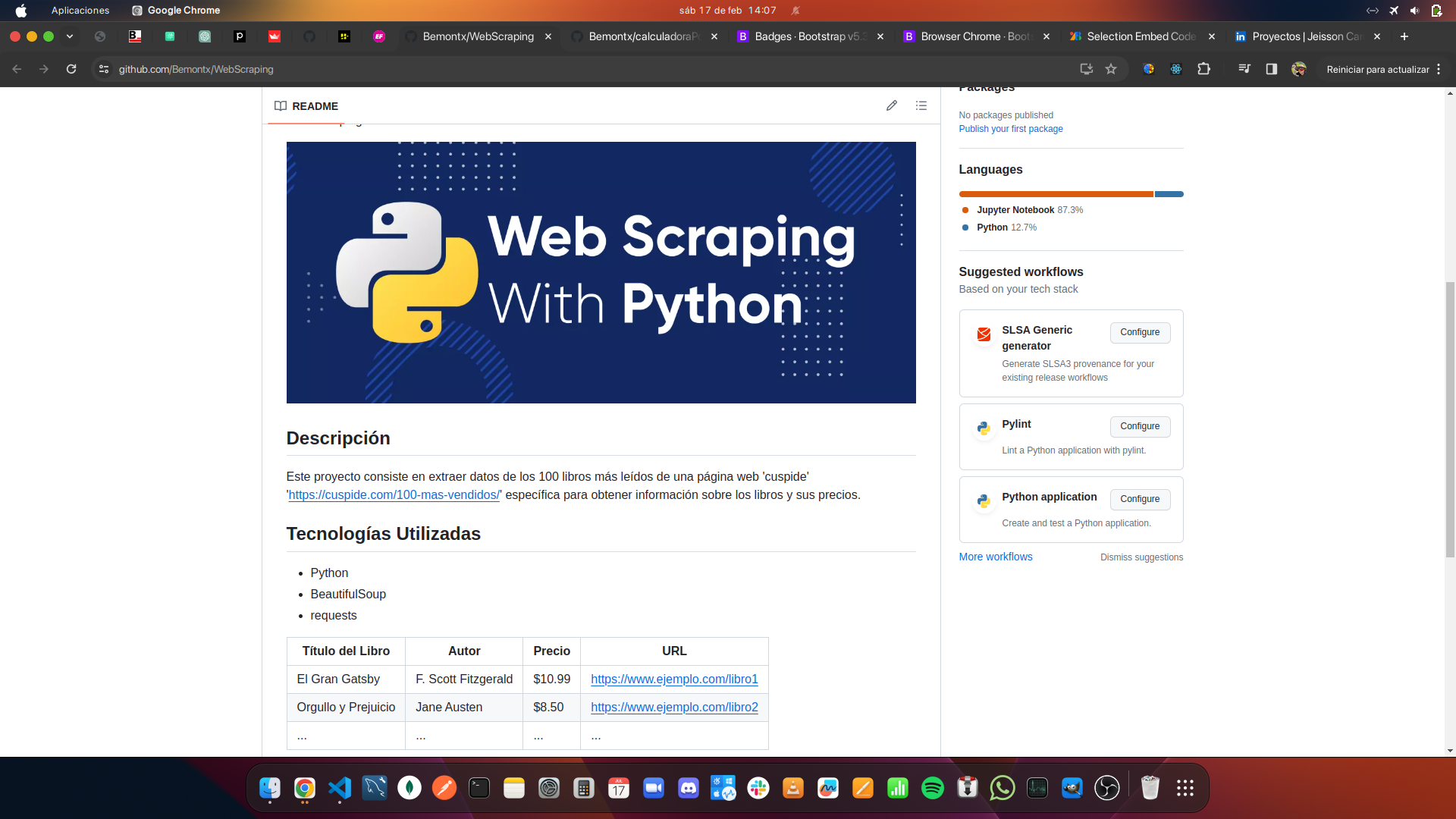Switch to the Selection Embed Code tab
This screenshot has width=1456, height=819.
[x=1141, y=36]
